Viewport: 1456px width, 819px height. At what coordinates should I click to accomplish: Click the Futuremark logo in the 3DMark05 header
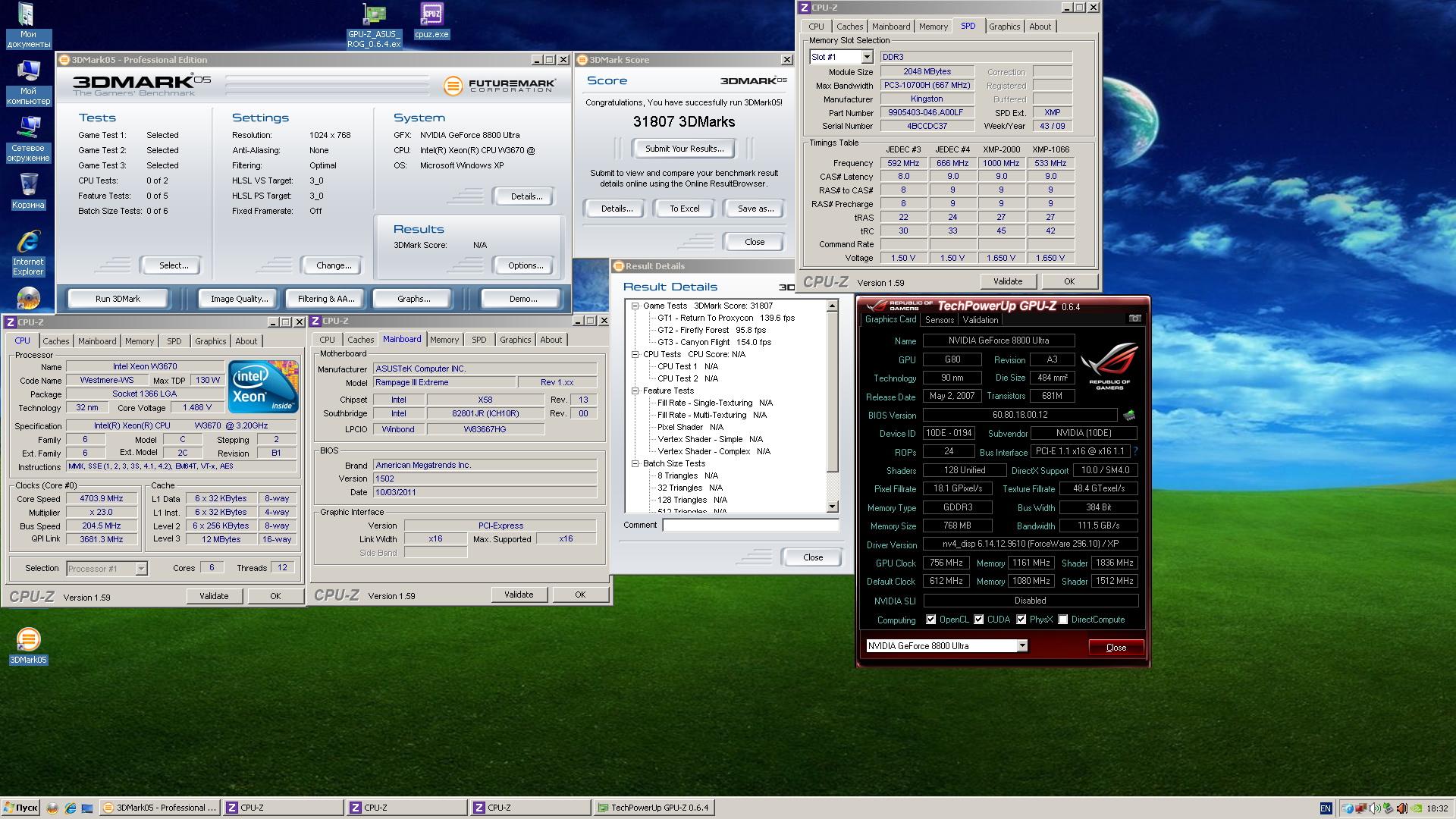coord(500,86)
